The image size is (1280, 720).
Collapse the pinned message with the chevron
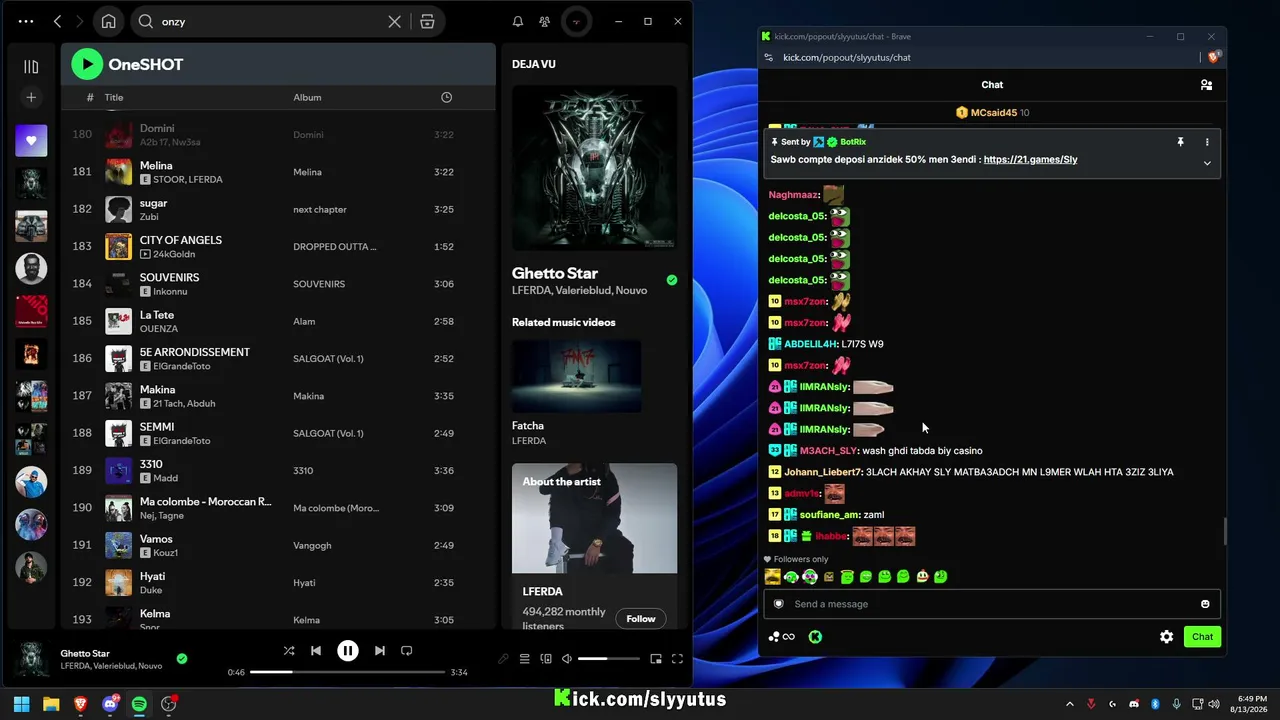point(1207,163)
